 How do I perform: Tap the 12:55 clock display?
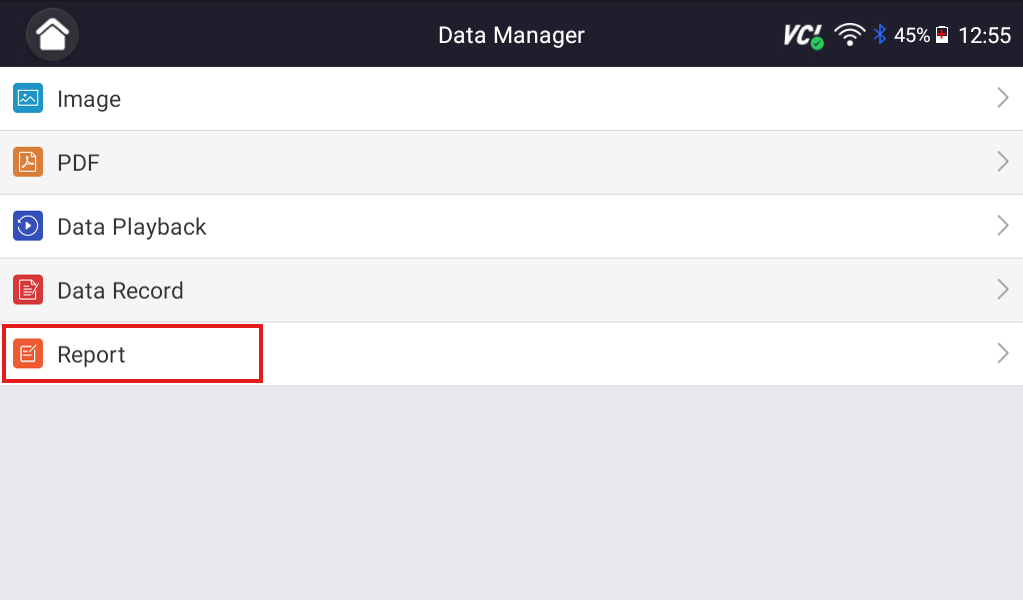pos(985,36)
